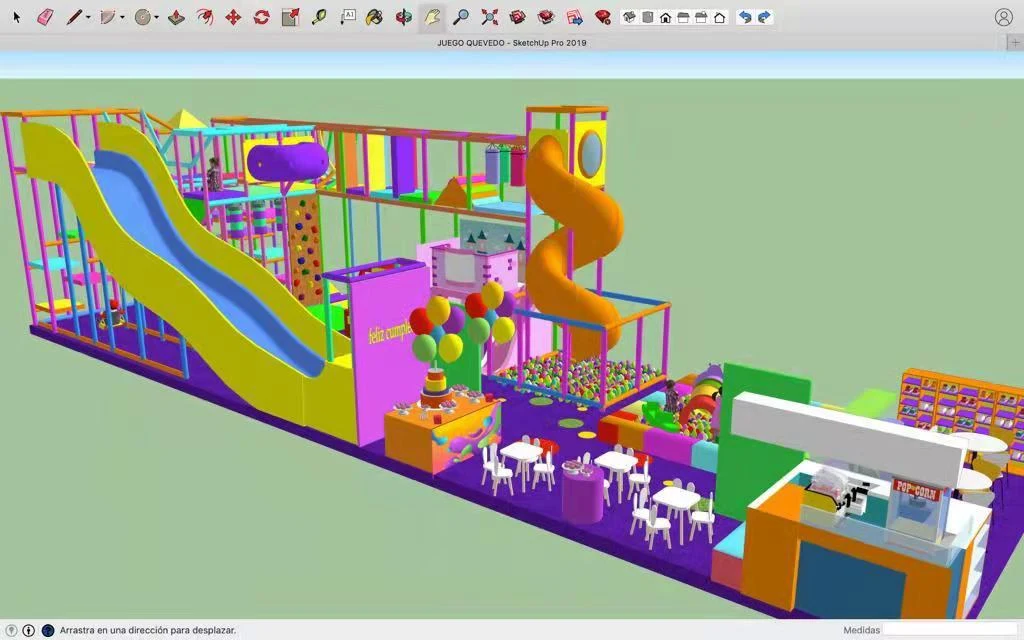
Task: Choose the Orbit tool
Action: coord(404,18)
